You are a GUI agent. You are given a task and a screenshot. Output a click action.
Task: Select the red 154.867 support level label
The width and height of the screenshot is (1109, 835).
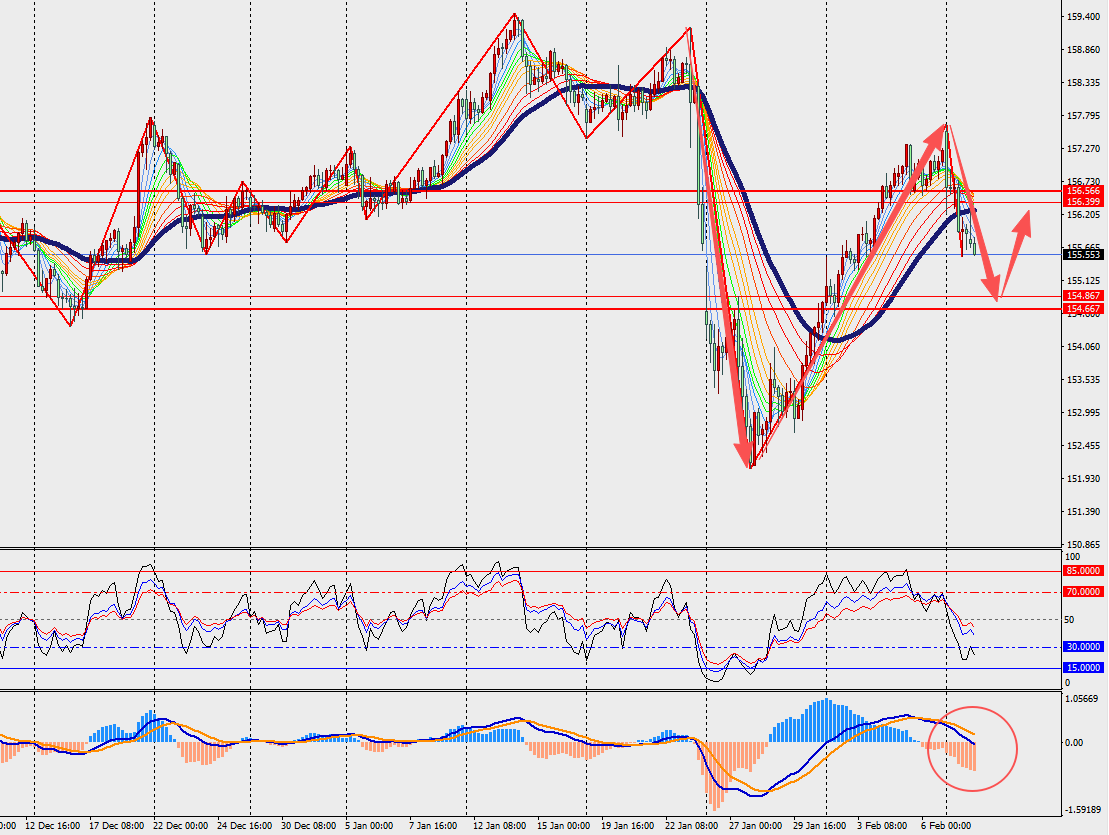(1084, 297)
